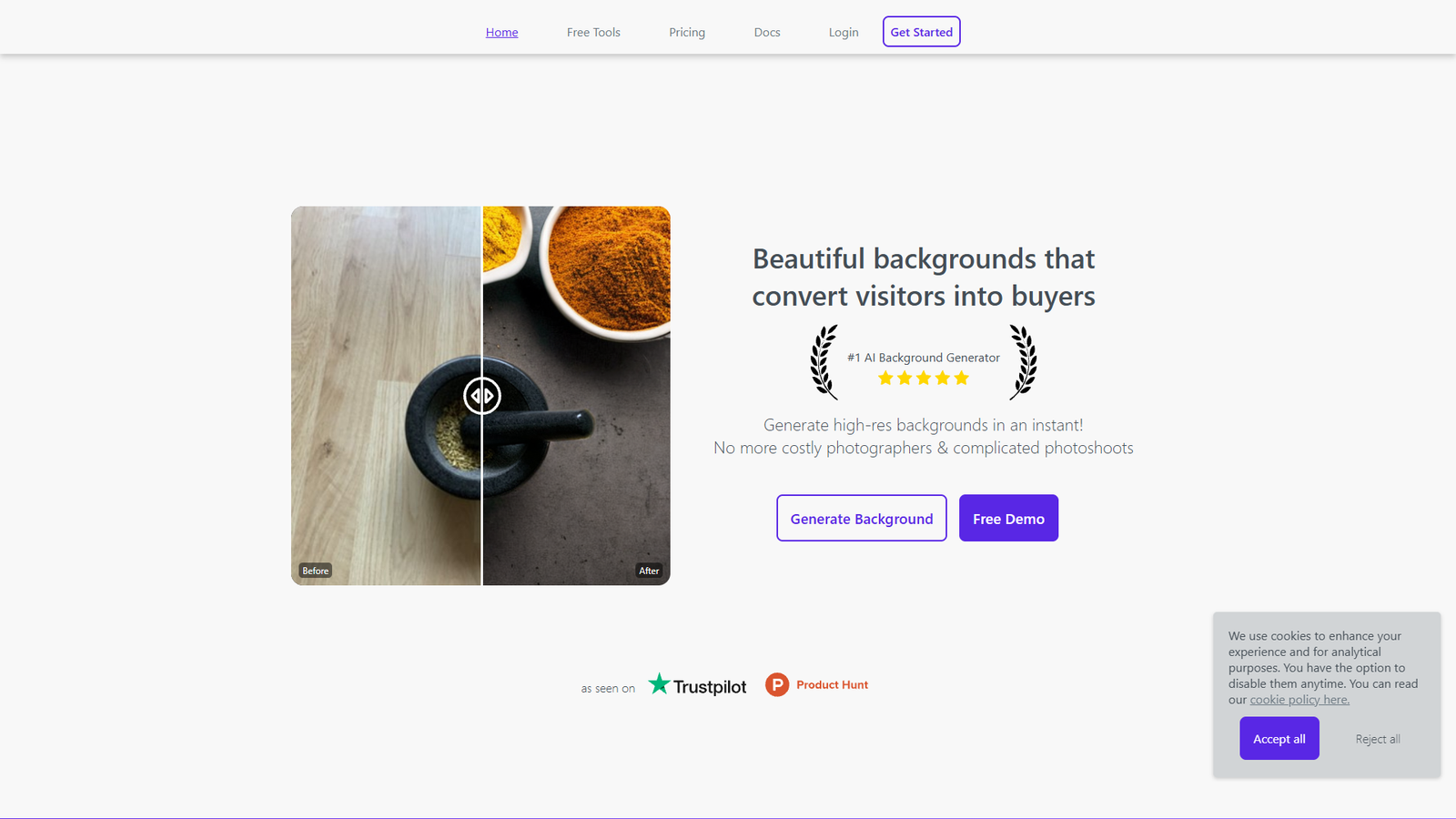The width and height of the screenshot is (1456, 819).
Task: Click the Before label on the image
Action: (315, 570)
